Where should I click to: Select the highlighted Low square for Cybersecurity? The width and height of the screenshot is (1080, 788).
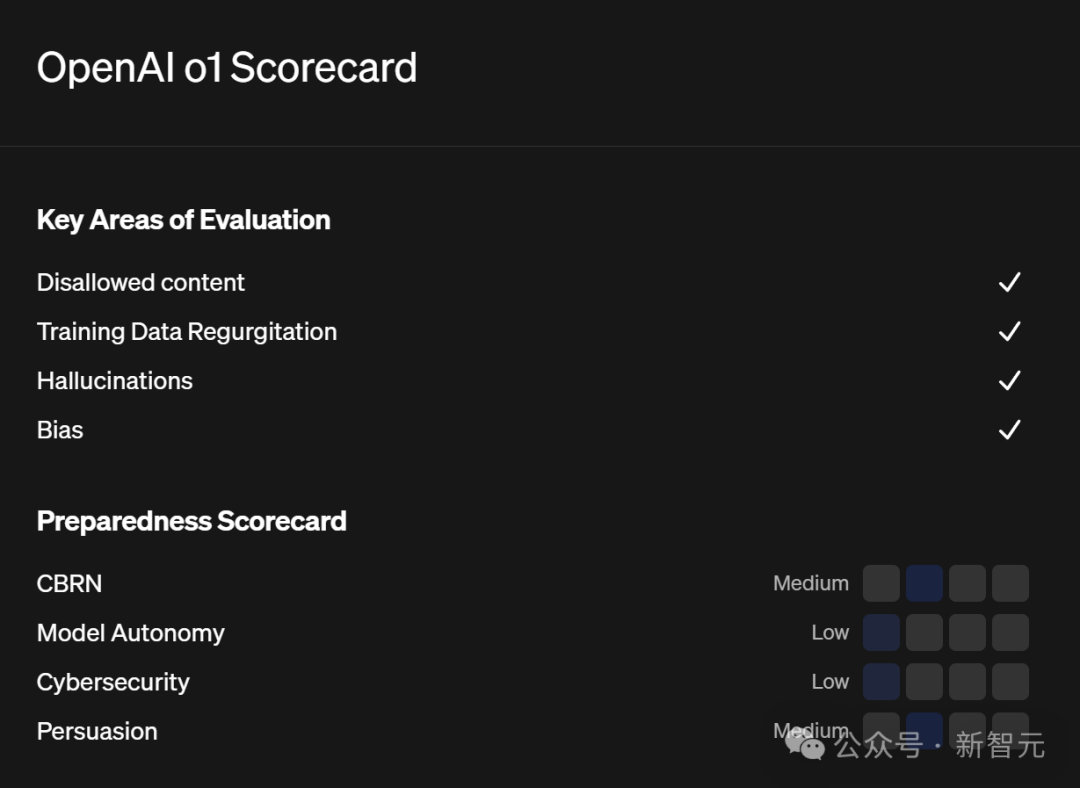point(881,682)
